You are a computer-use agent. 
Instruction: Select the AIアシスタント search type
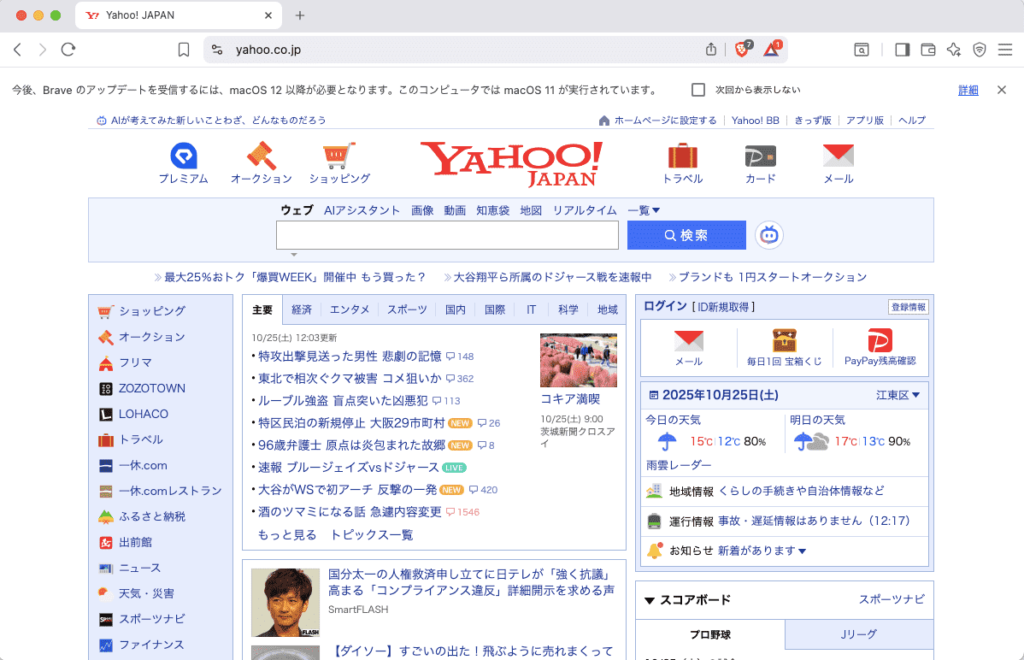(x=362, y=210)
